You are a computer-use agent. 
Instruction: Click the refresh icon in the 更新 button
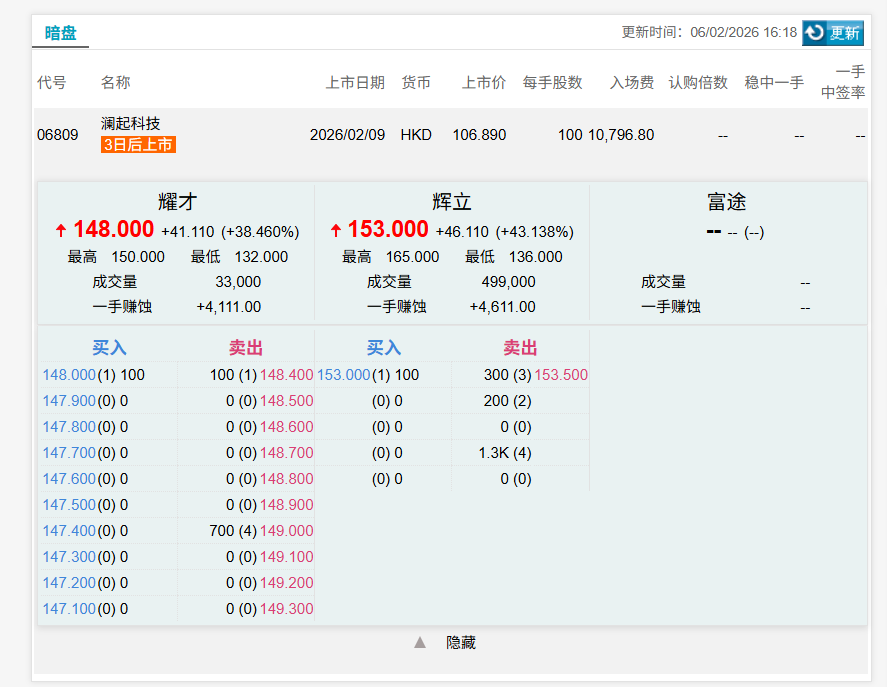(x=815, y=33)
